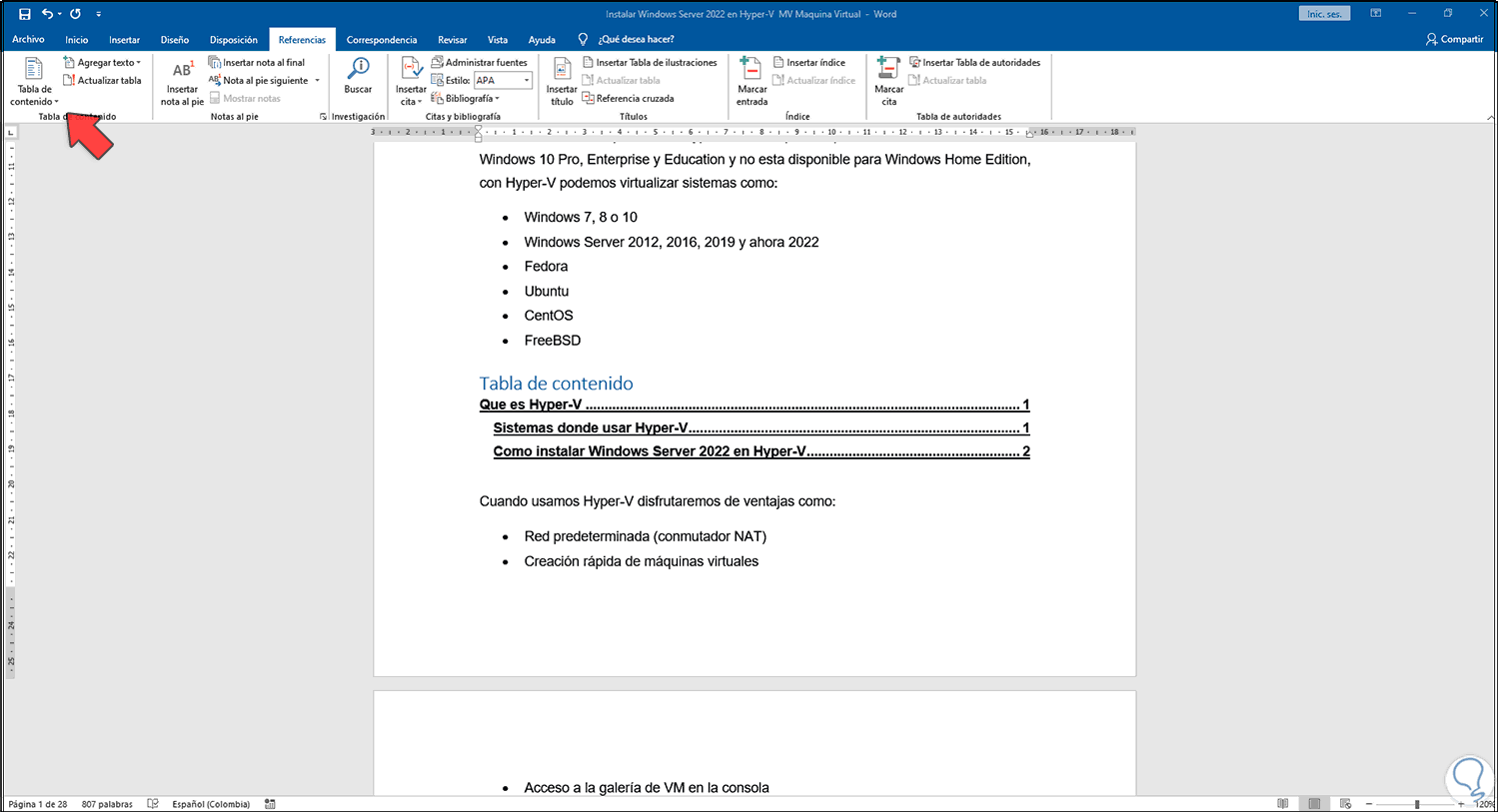Click the Undo arrow icon
Screen dimensions: 1499x812
(x=47, y=14)
